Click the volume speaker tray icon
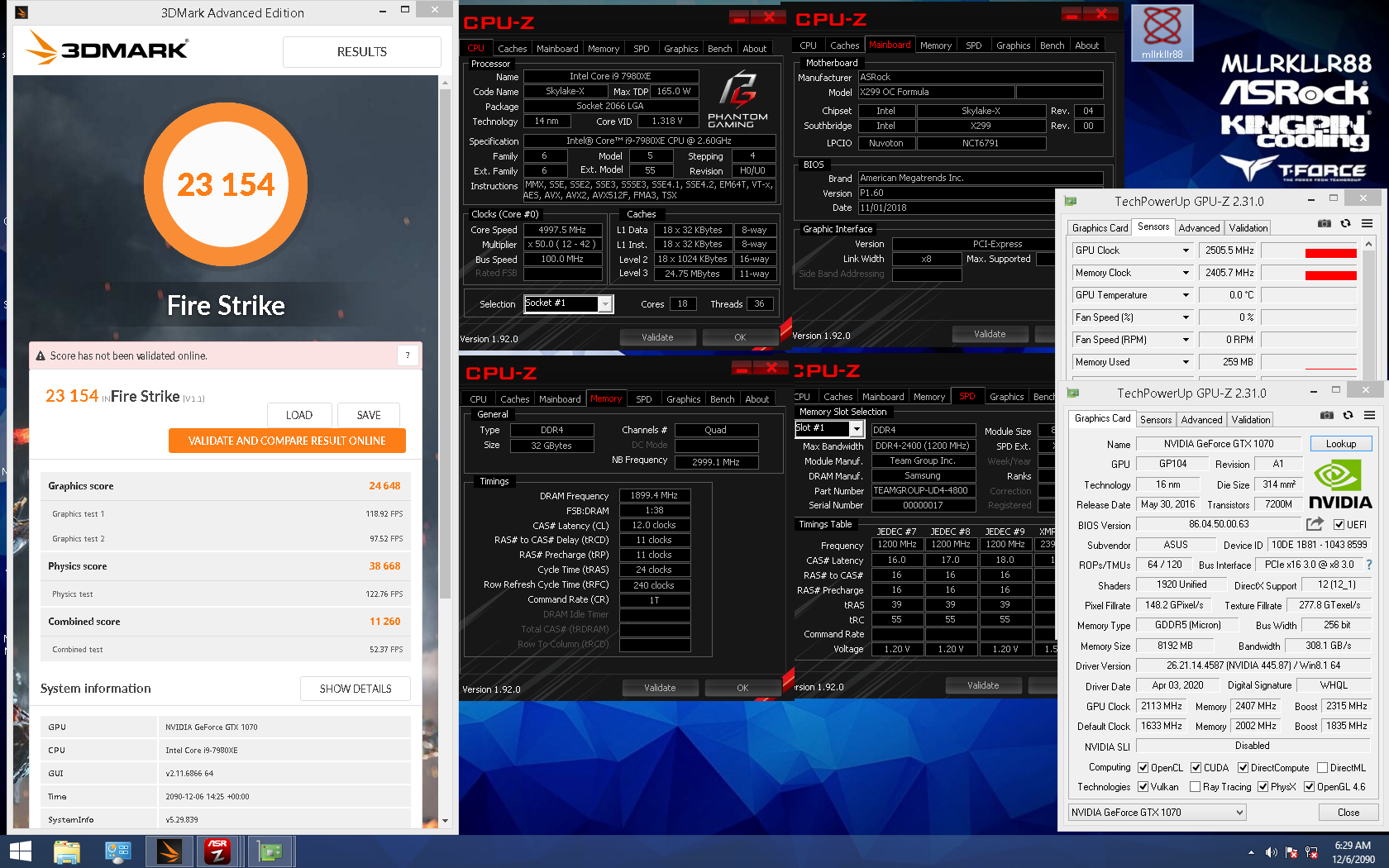1389x868 pixels. [1271, 852]
